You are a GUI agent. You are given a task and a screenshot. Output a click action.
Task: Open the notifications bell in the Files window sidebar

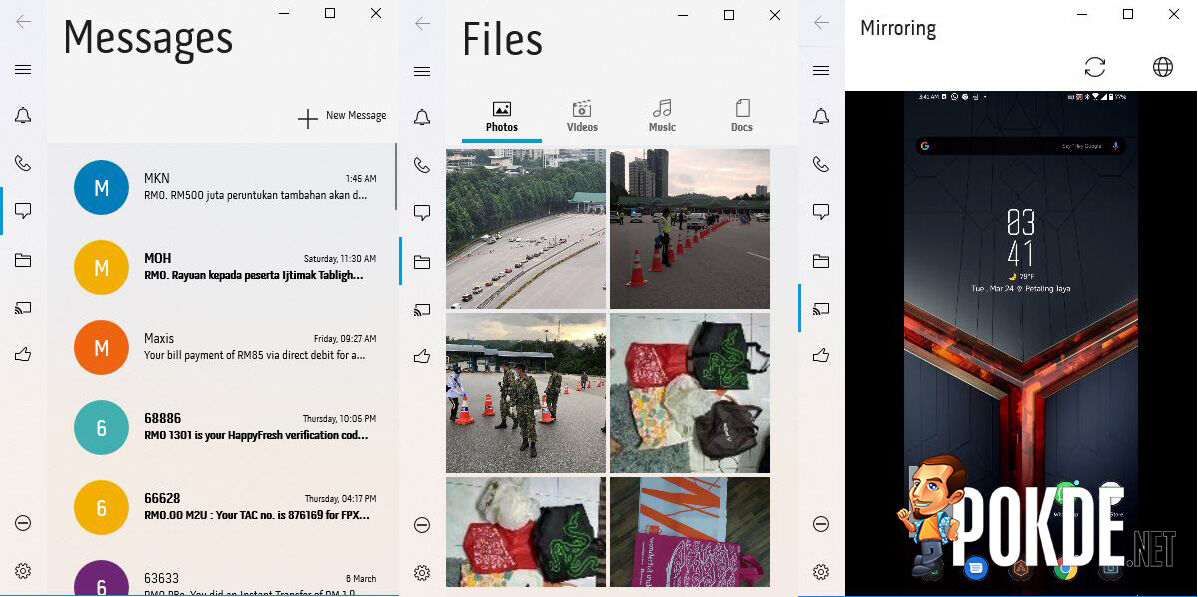coord(422,117)
